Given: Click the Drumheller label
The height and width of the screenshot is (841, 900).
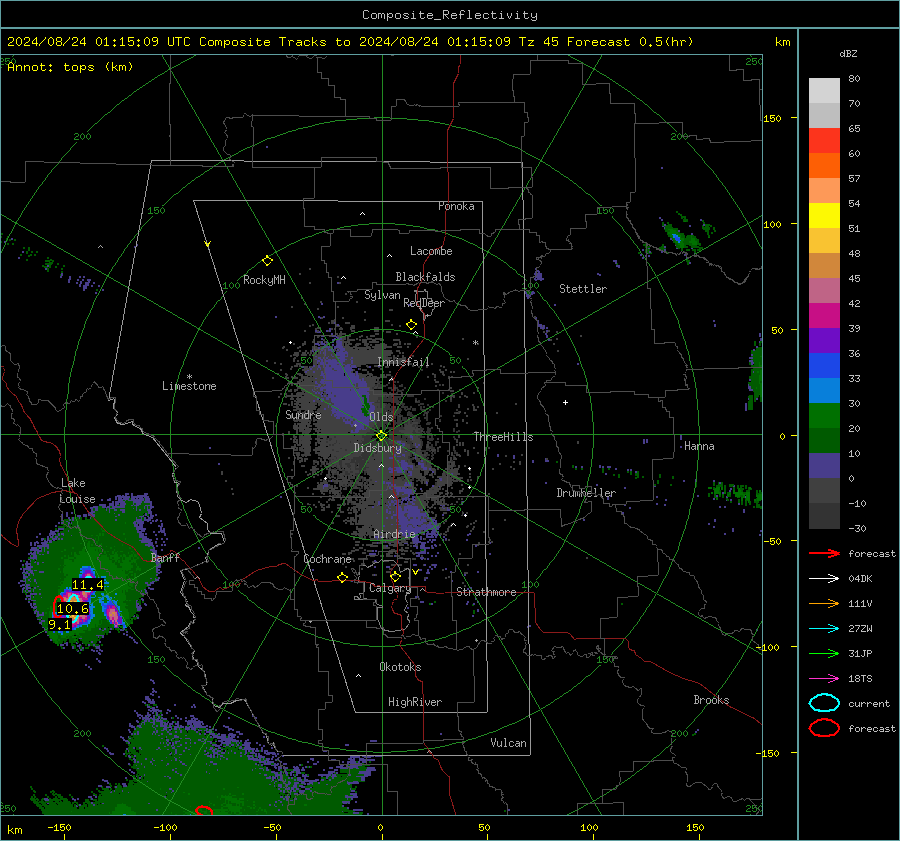Looking at the screenshot, I should click(x=586, y=493).
